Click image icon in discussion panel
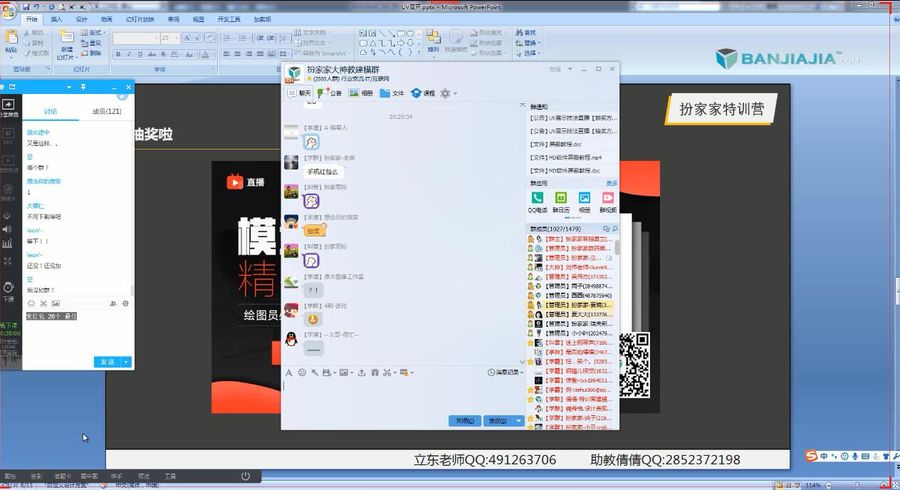Screen dimensions: 900x490 coord(56,304)
